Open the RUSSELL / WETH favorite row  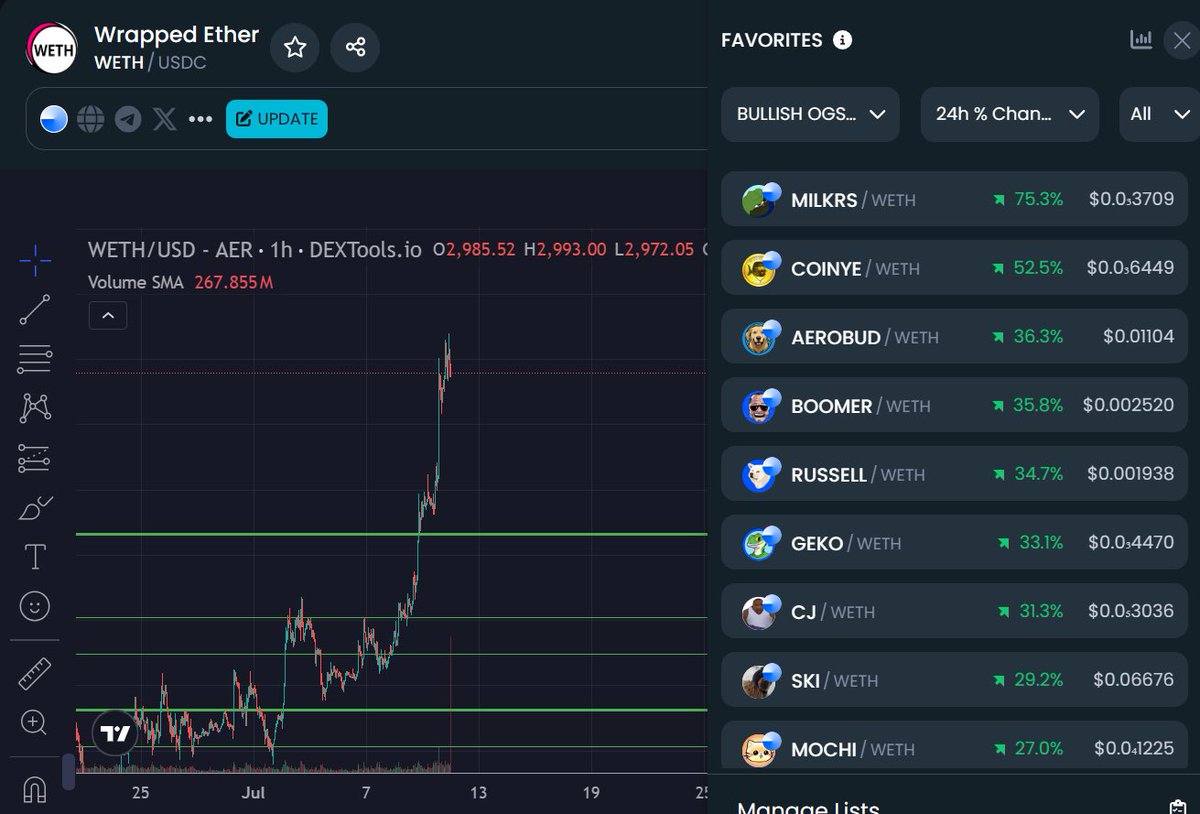pos(953,474)
